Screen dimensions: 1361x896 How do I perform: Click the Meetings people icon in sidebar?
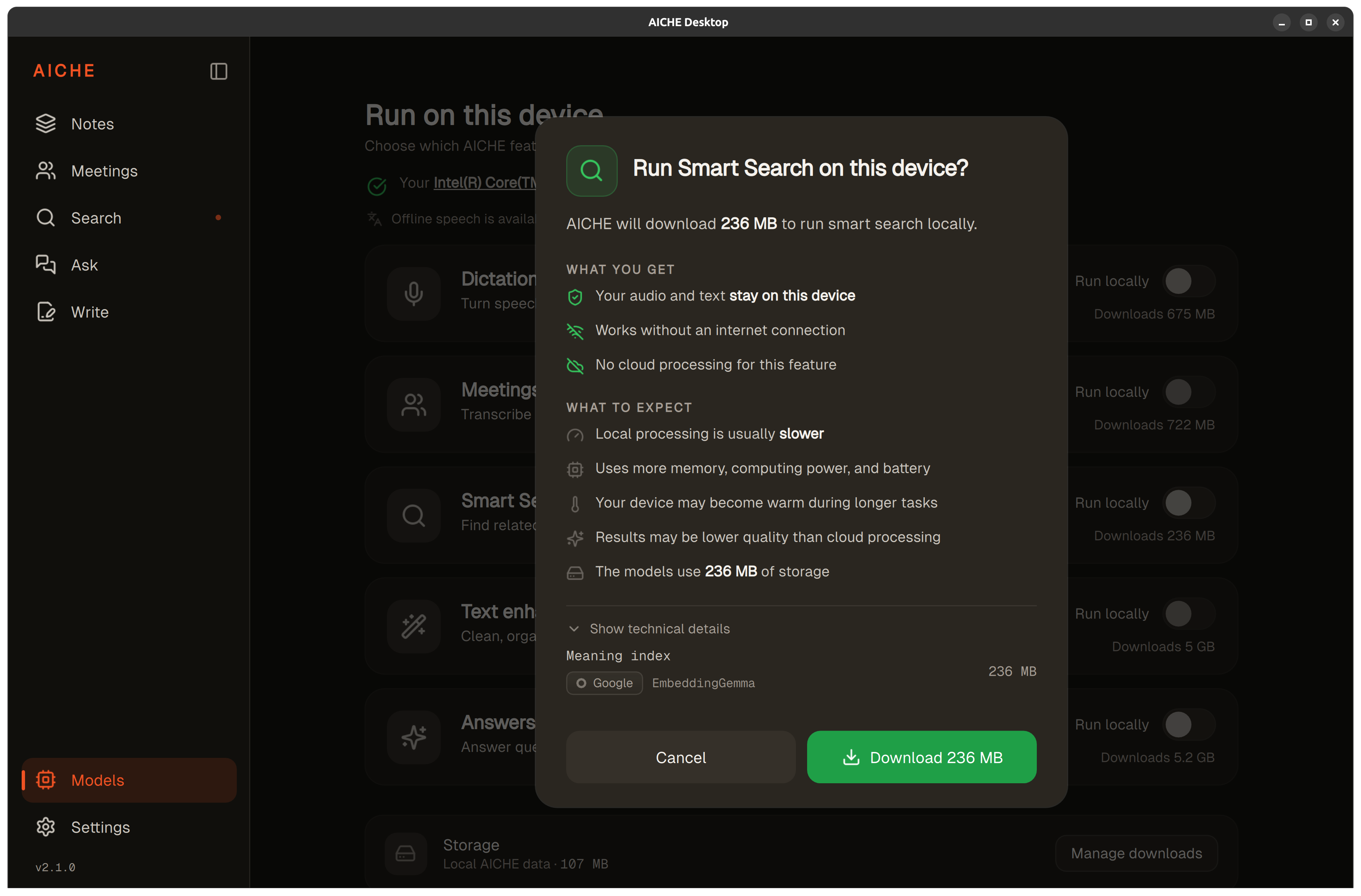point(46,170)
